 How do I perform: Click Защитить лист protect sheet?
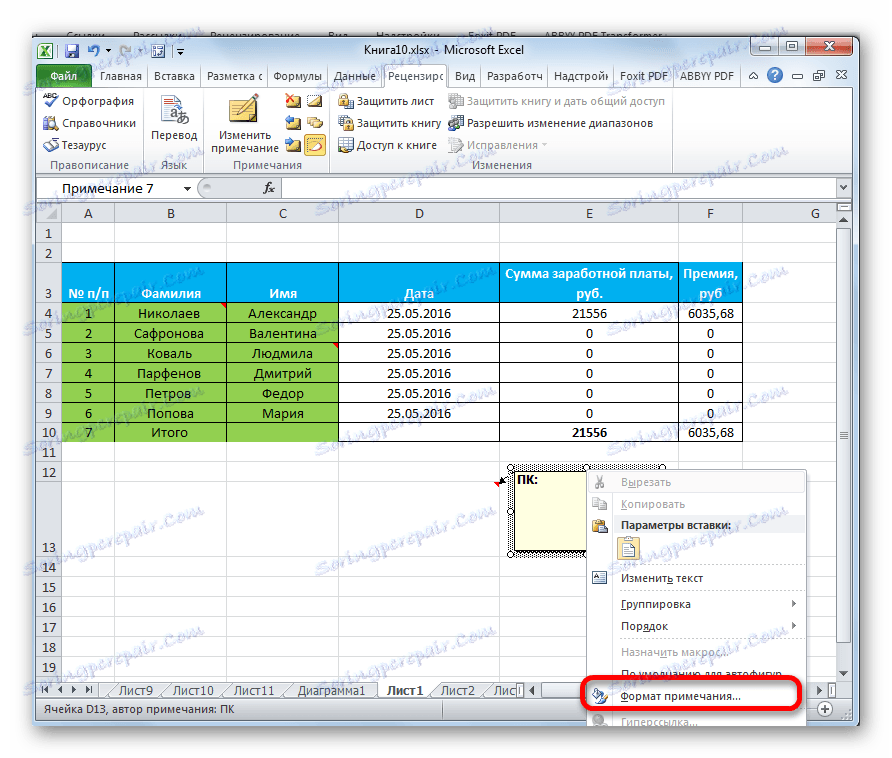click(x=386, y=101)
